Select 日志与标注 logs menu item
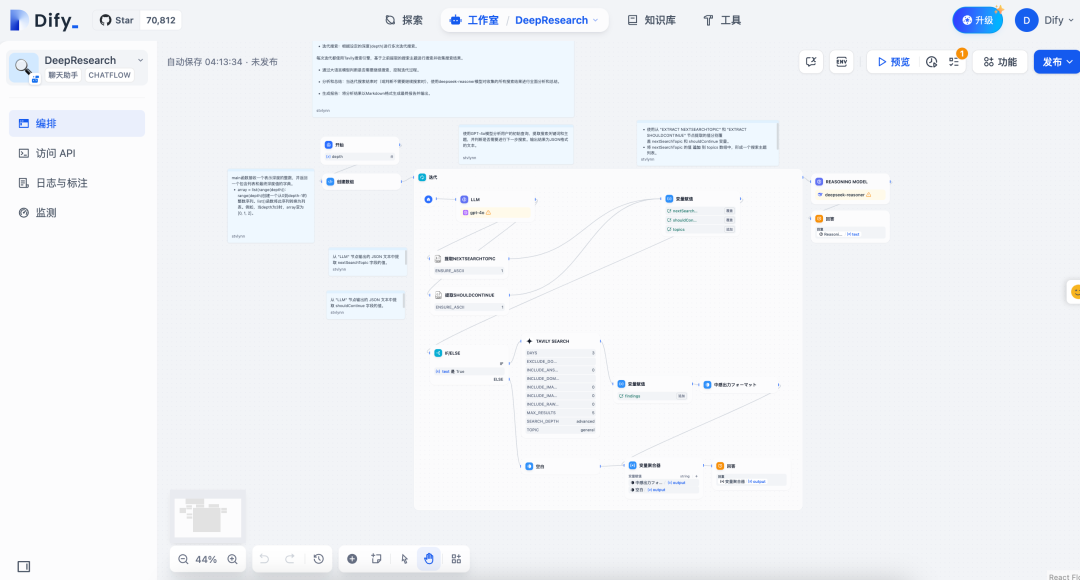Screen dimensions: 1080x580 [77, 183]
